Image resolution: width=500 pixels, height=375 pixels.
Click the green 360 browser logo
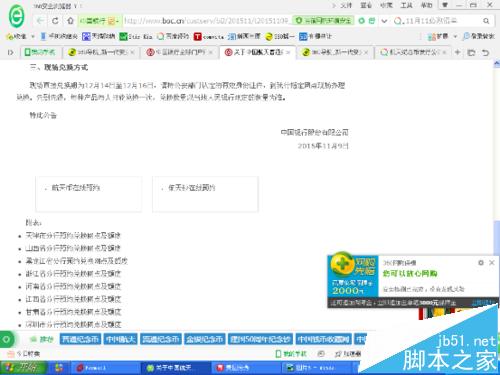point(16,16)
